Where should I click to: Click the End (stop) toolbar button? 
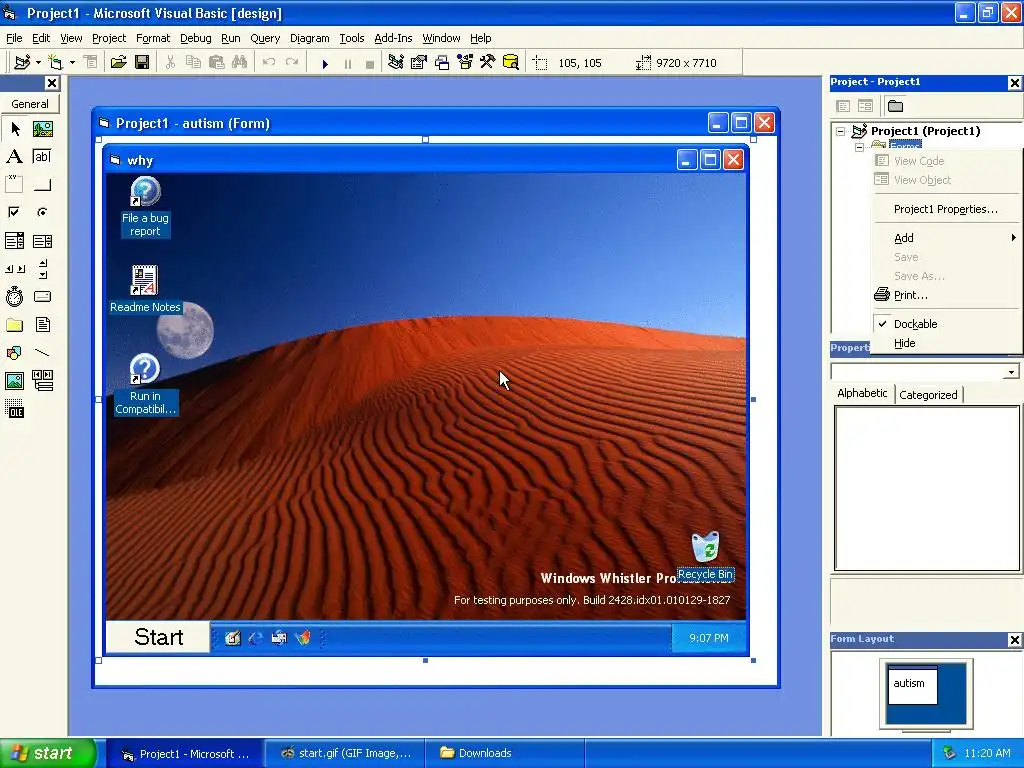click(x=370, y=63)
